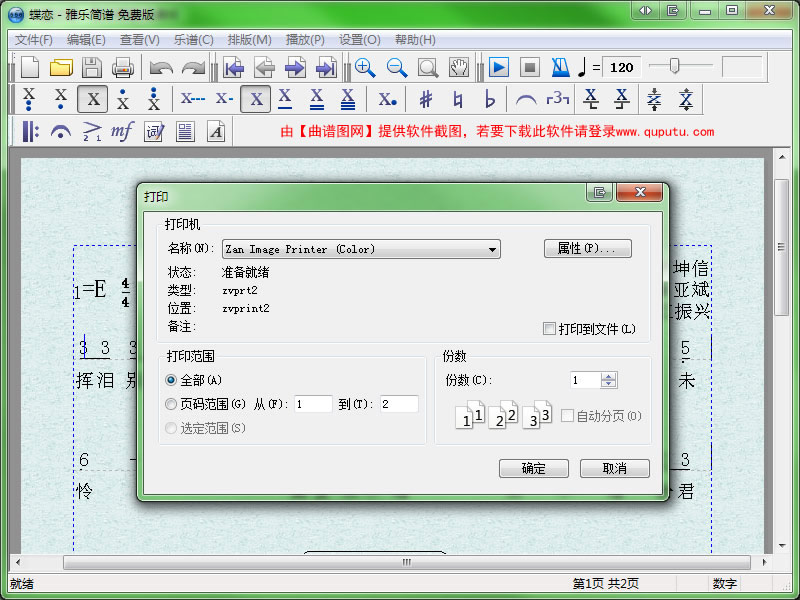Open the 设置(O) menu
Viewport: 800px width, 600px height.
pyautogui.click(x=360, y=40)
